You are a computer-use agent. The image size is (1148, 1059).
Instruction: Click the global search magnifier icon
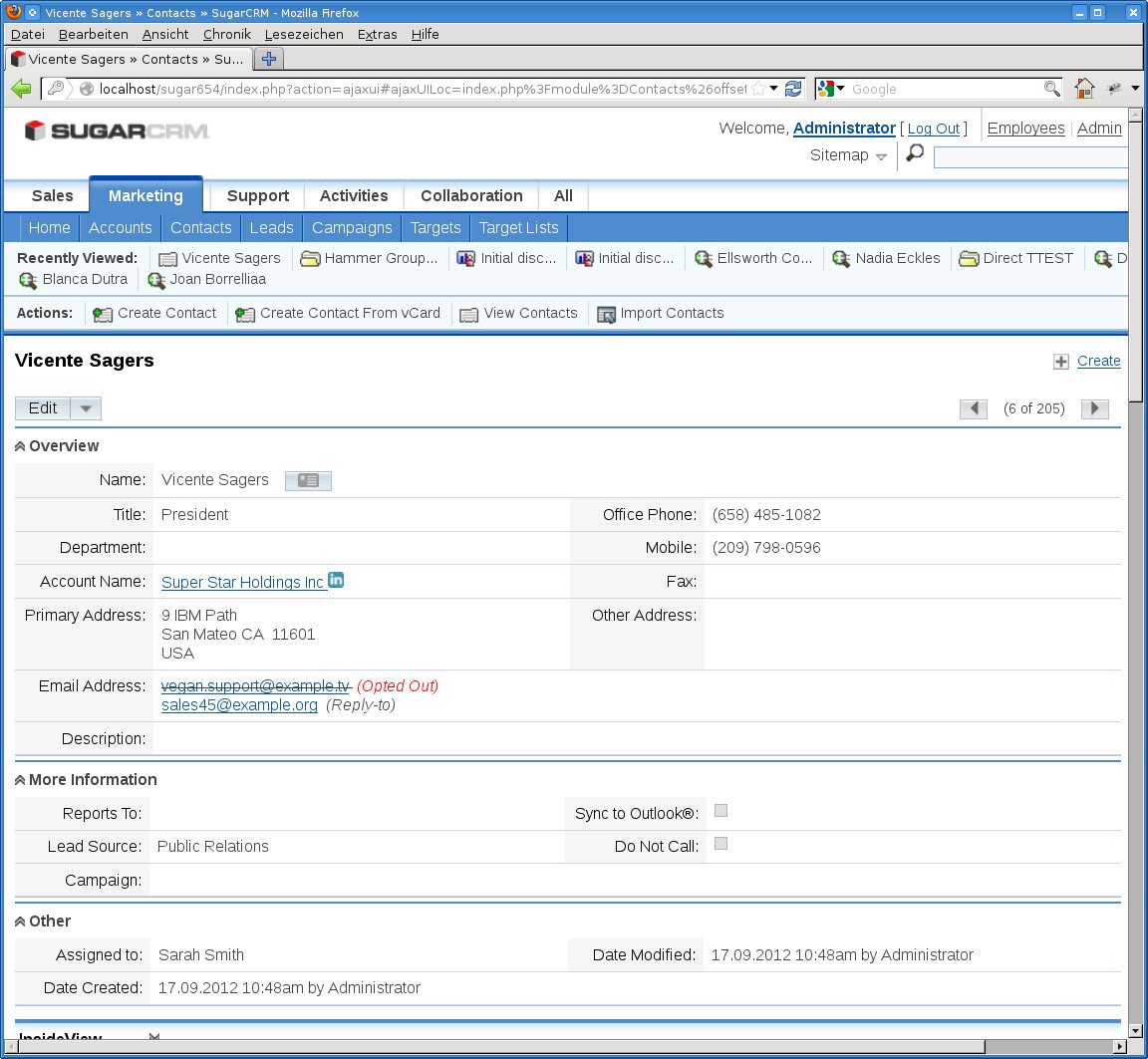[x=914, y=154]
